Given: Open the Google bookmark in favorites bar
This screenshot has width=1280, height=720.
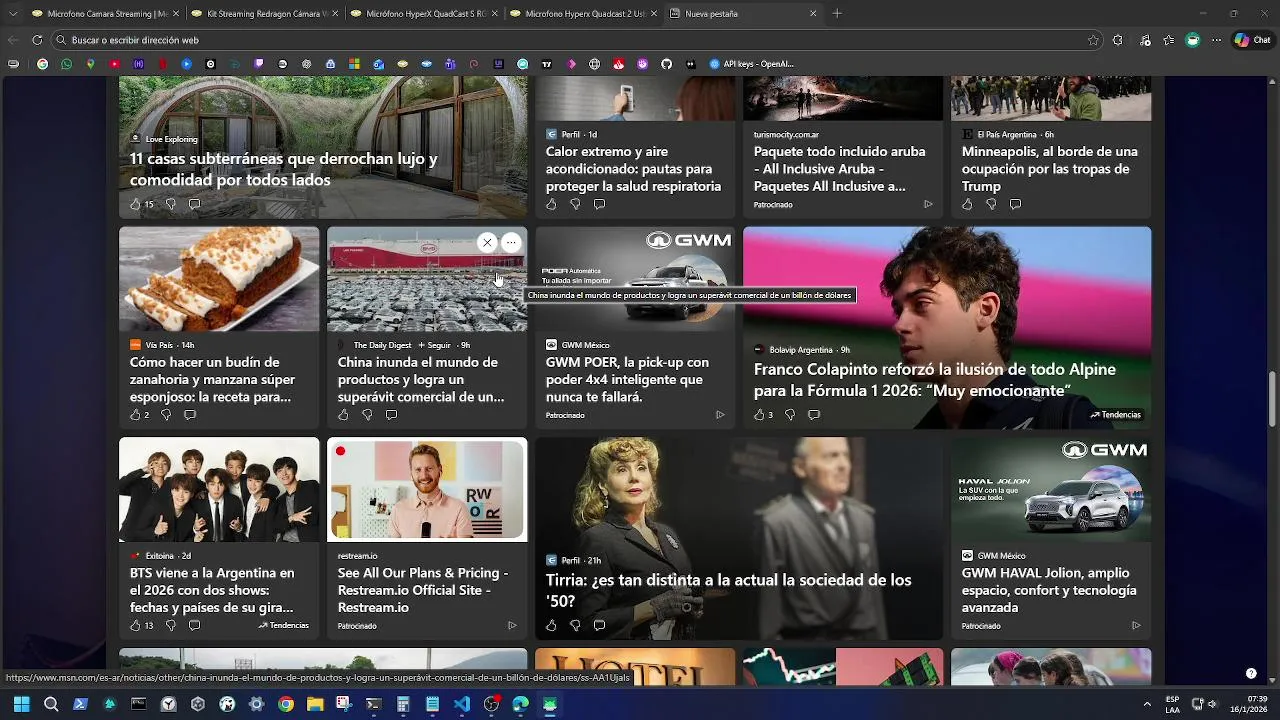Looking at the screenshot, I should pyautogui.click(x=42, y=64).
